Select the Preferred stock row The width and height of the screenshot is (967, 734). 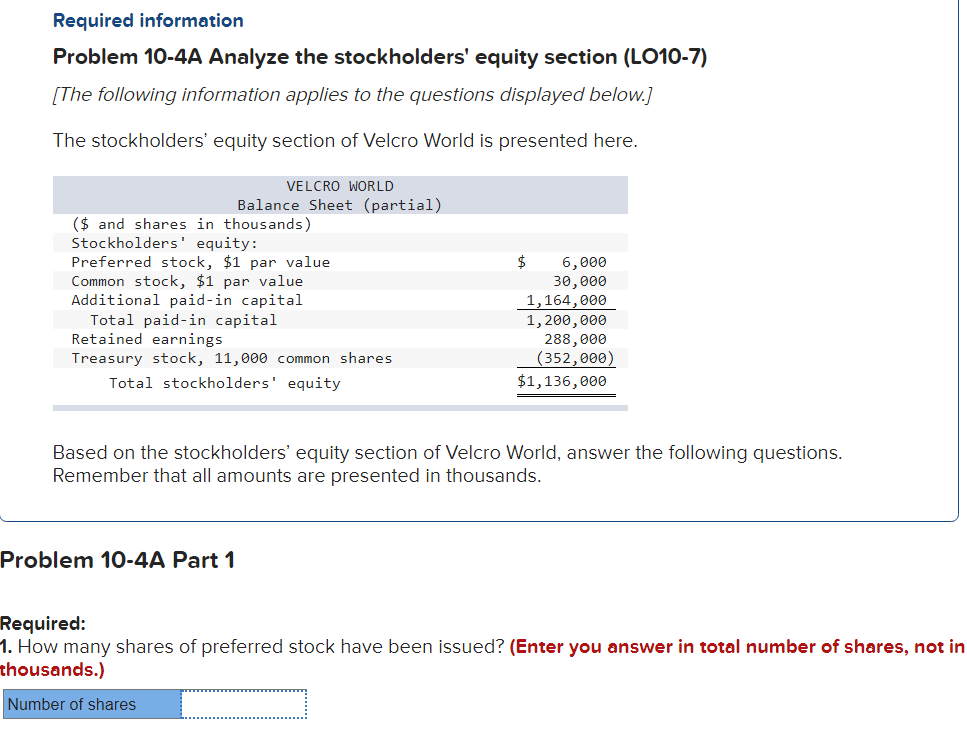[200, 261]
